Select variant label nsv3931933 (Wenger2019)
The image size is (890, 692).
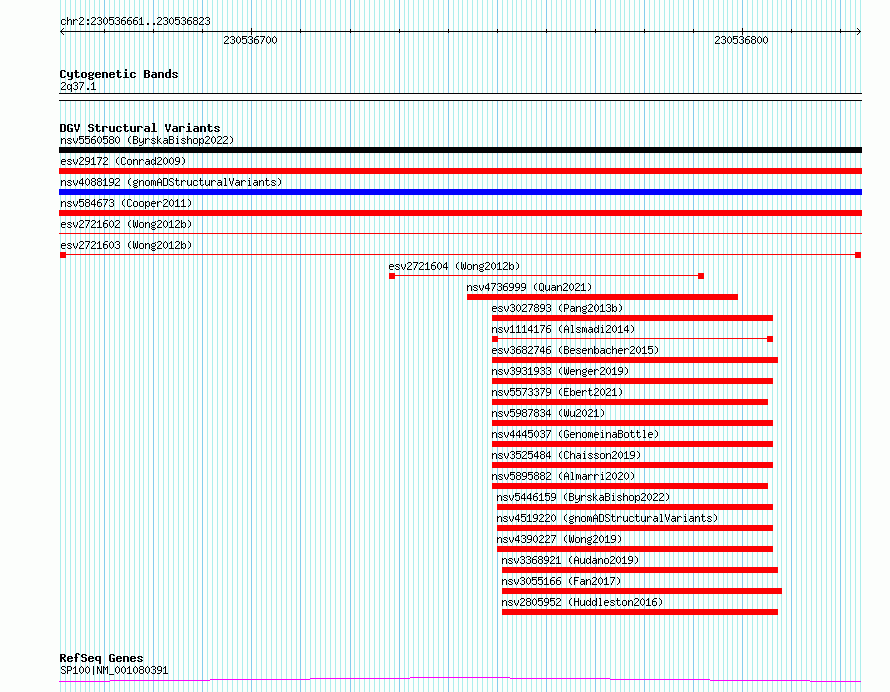pos(560,371)
